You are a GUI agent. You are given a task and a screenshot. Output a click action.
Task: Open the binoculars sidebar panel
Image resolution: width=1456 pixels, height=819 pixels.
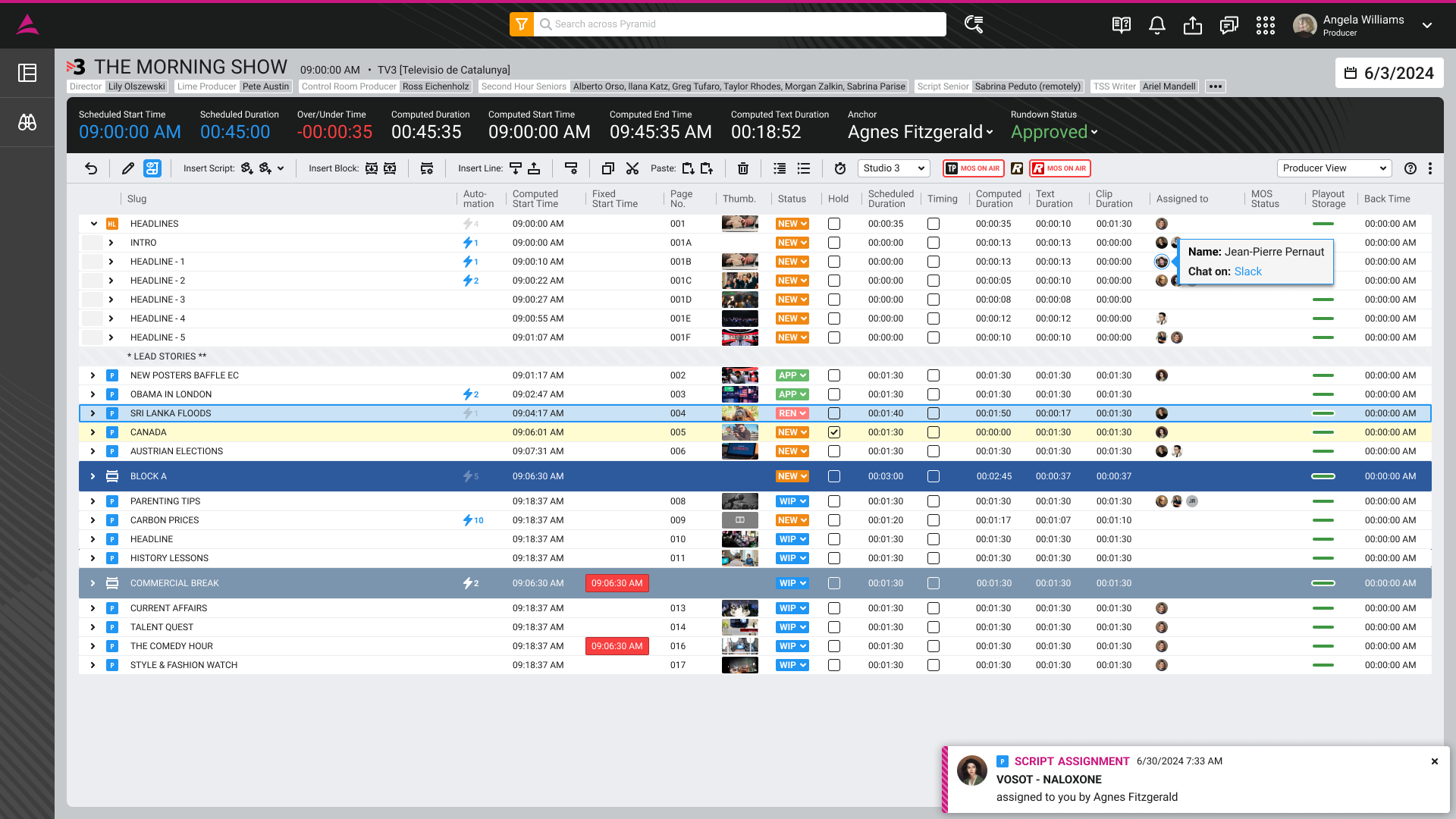pos(27,122)
